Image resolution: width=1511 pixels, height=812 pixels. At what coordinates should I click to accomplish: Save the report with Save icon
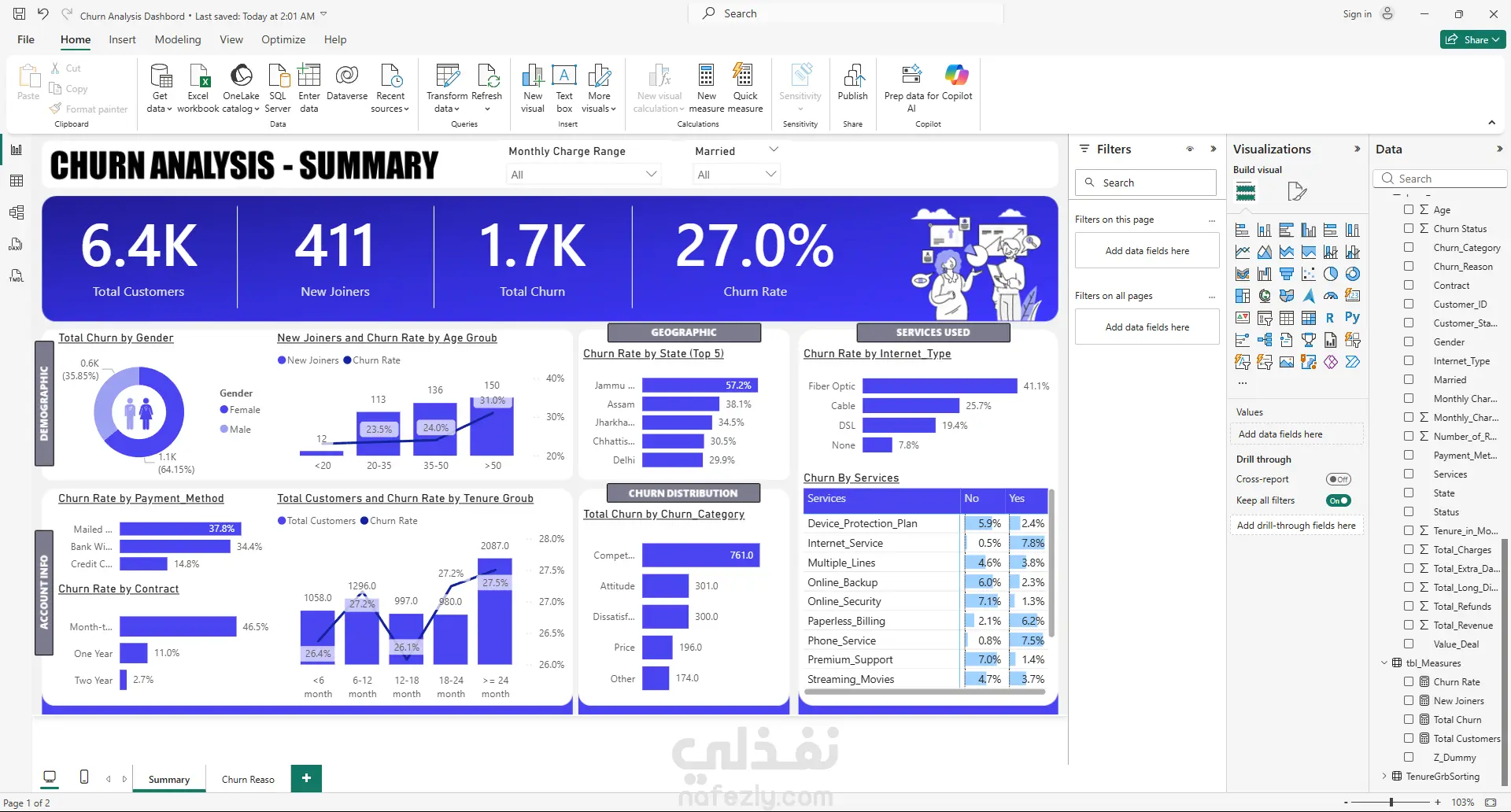(x=19, y=14)
